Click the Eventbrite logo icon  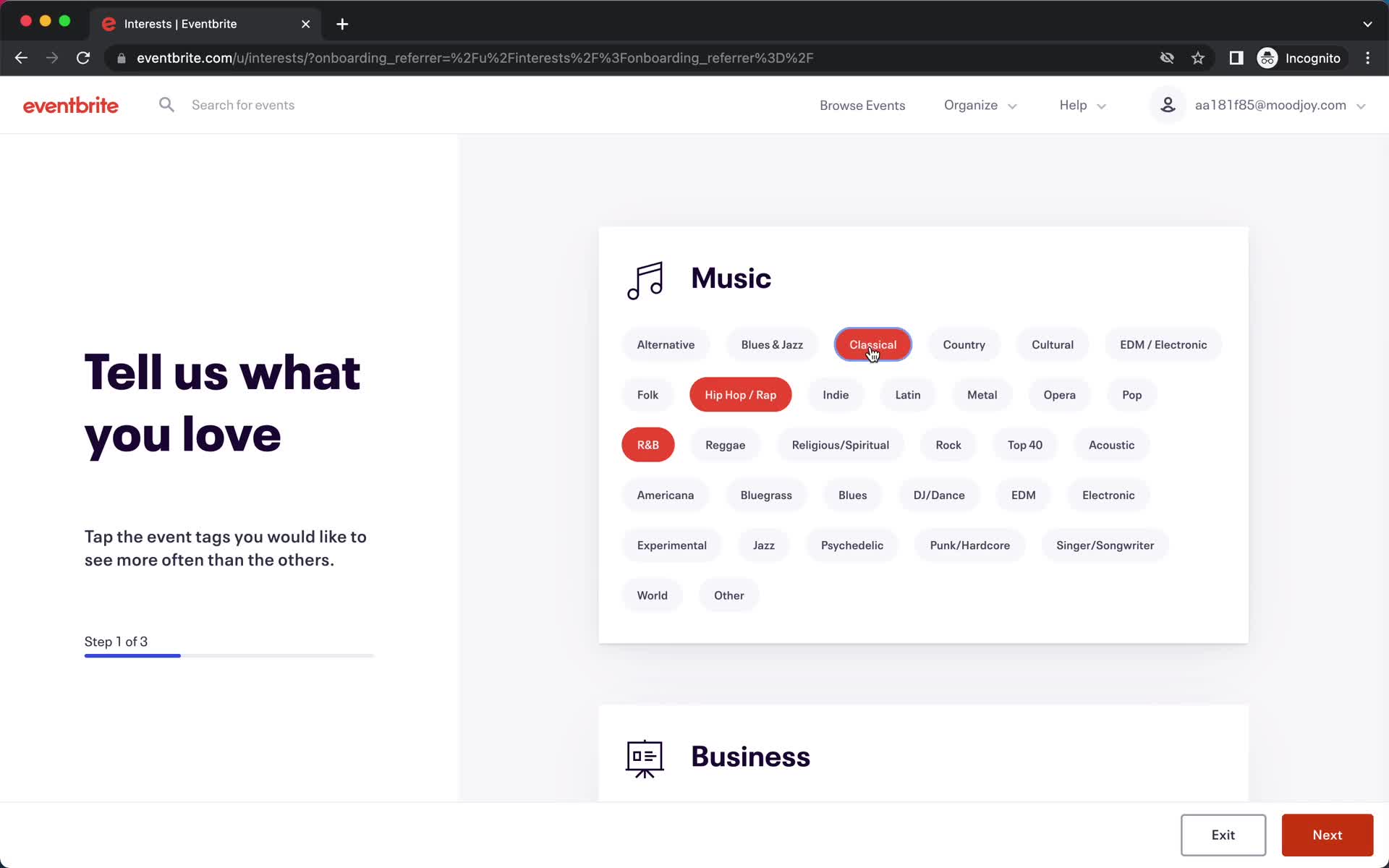click(x=71, y=104)
